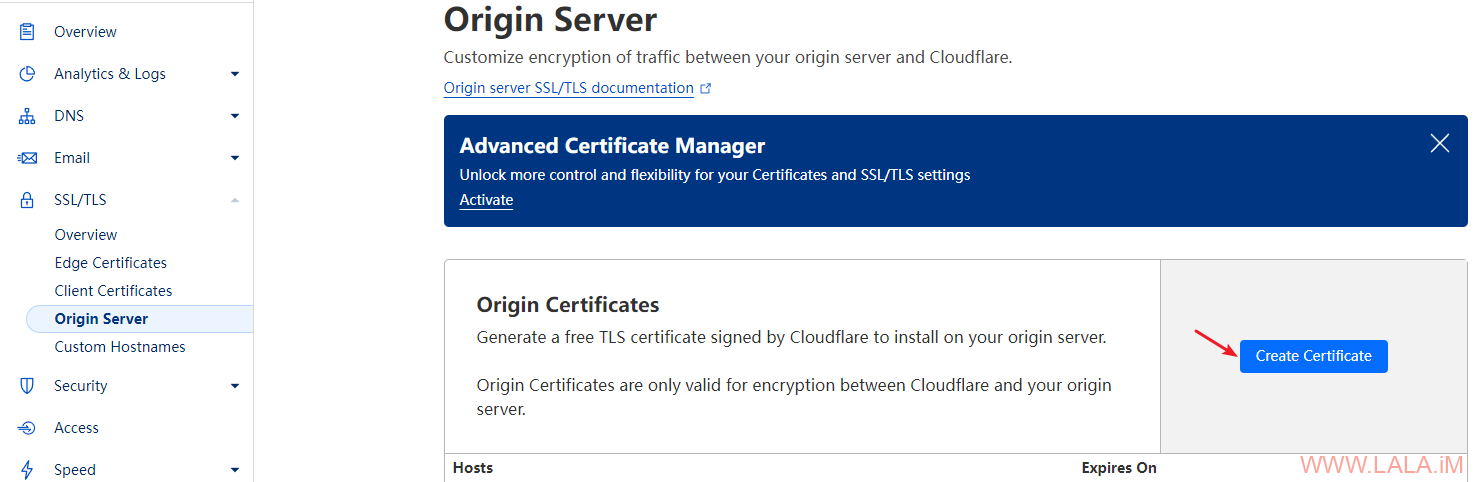
Task: Dismiss the Advanced Certificate Manager banner
Action: pyautogui.click(x=1439, y=143)
